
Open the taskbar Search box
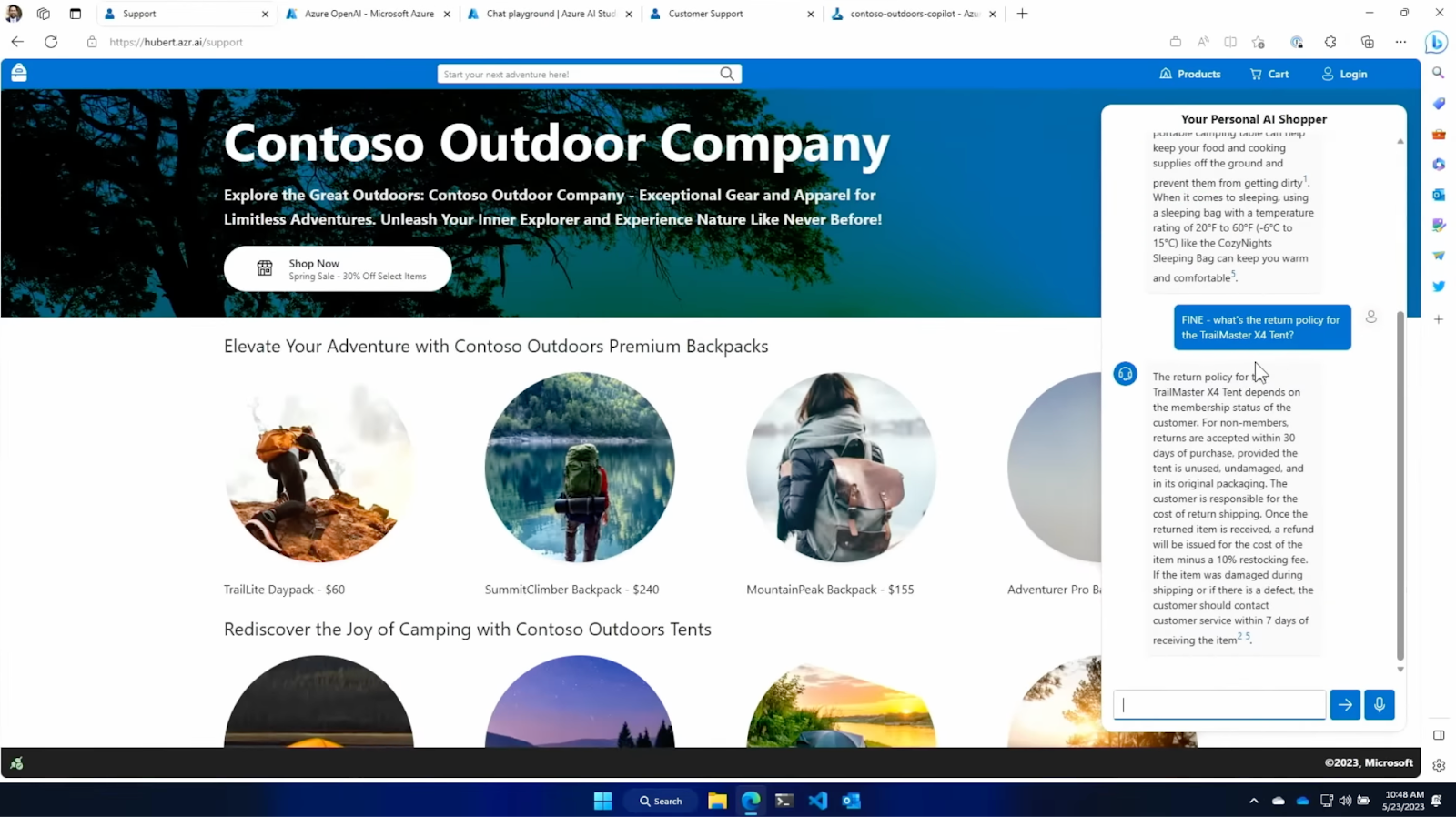click(x=661, y=801)
